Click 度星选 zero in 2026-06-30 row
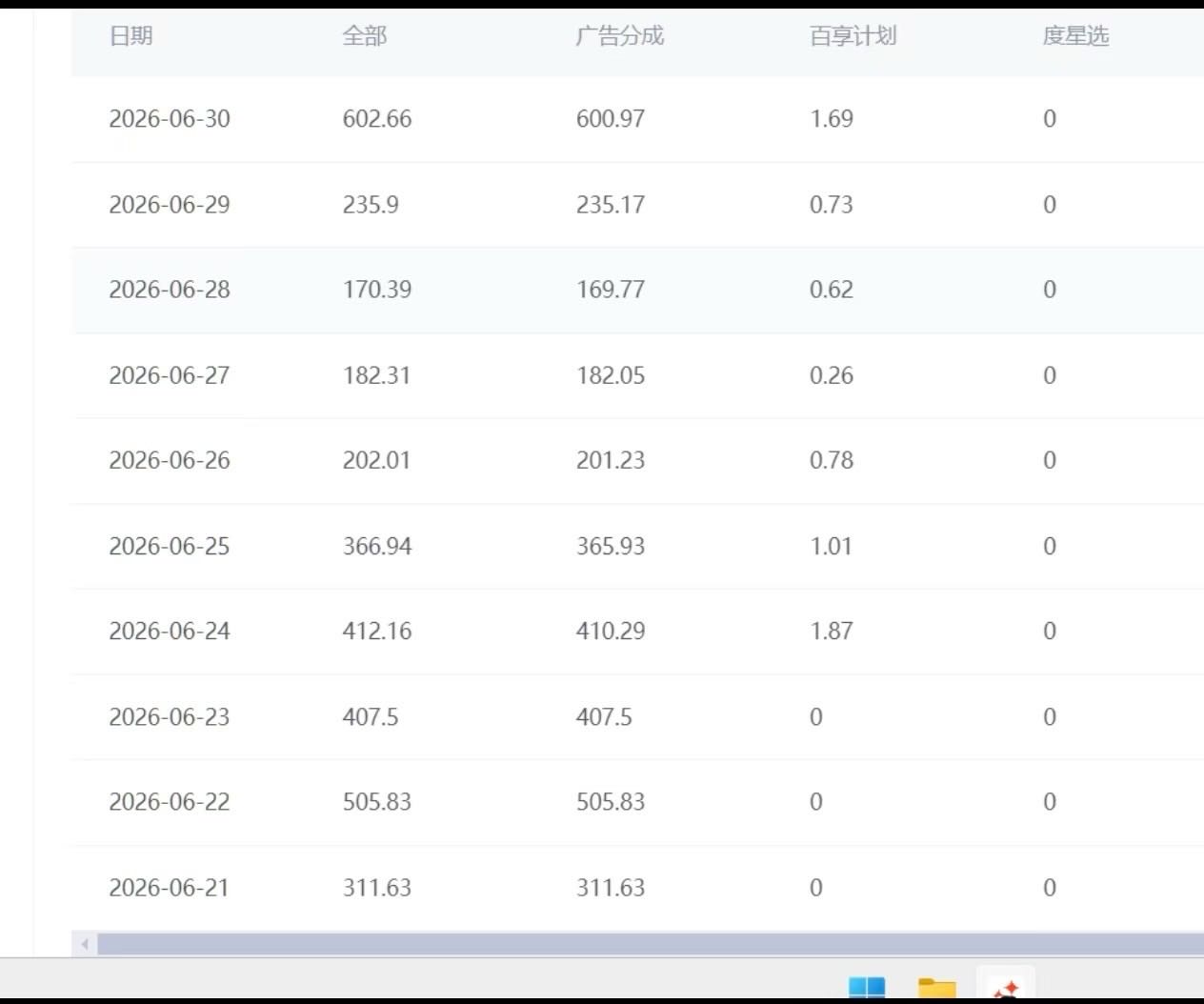 [x=1050, y=119]
